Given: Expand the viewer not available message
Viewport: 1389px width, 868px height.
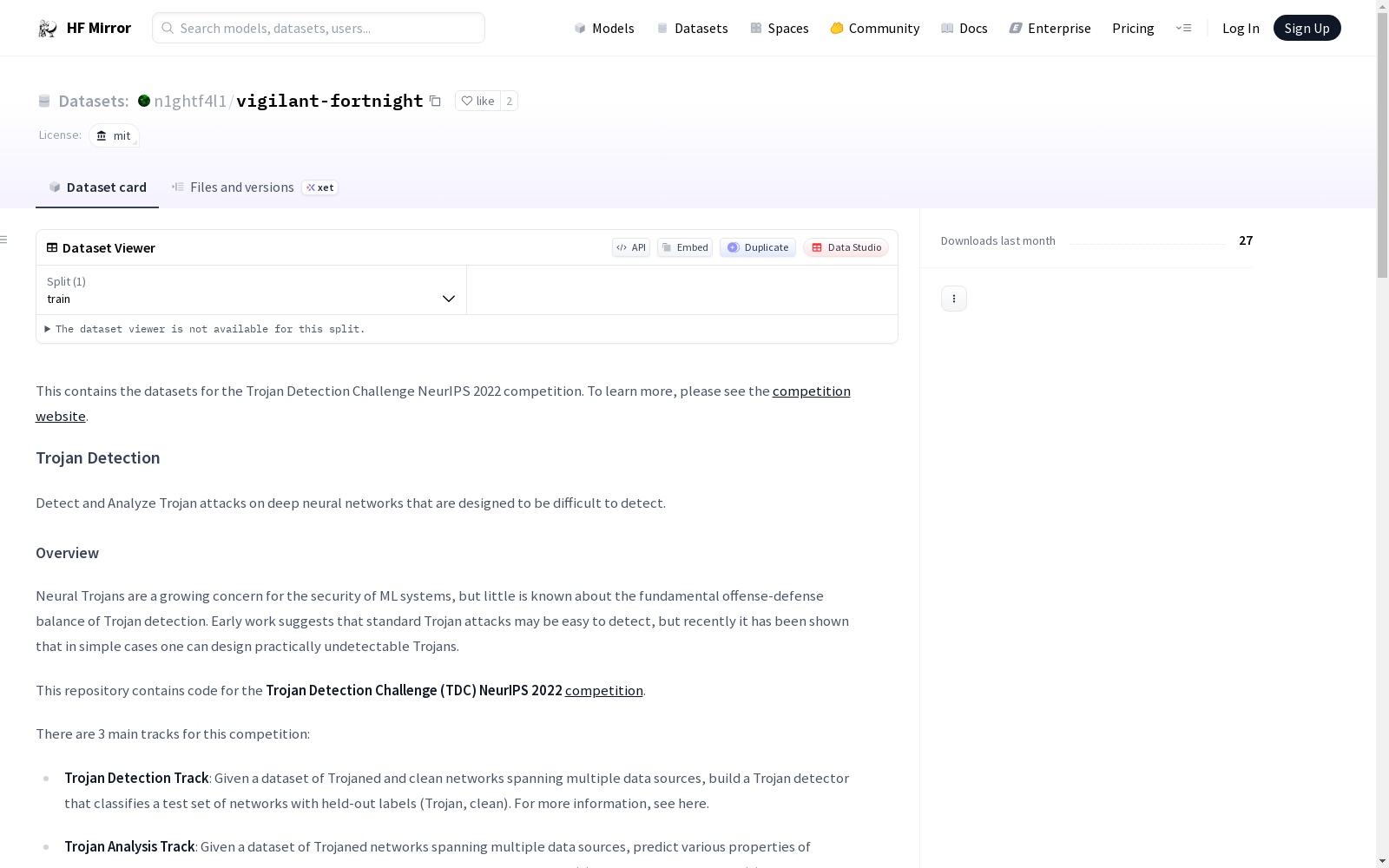Looking at the screenshot, I should pos(205,329).
